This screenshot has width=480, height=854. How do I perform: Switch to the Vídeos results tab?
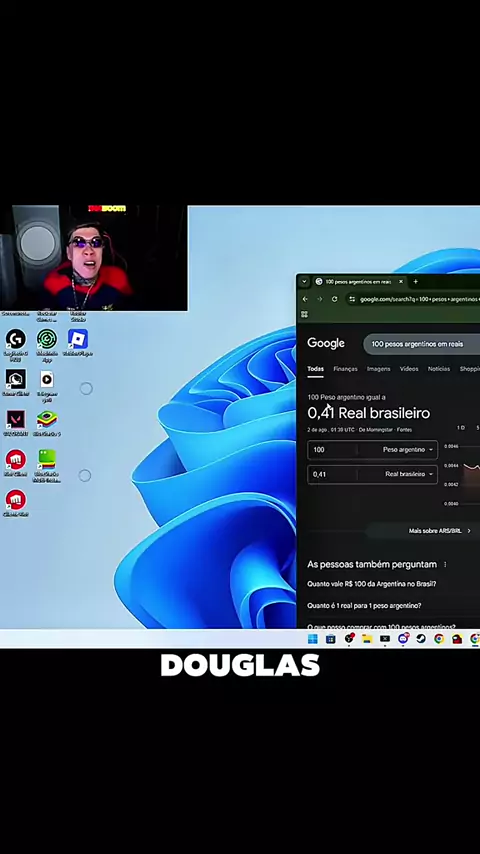(x=409, y=369)
